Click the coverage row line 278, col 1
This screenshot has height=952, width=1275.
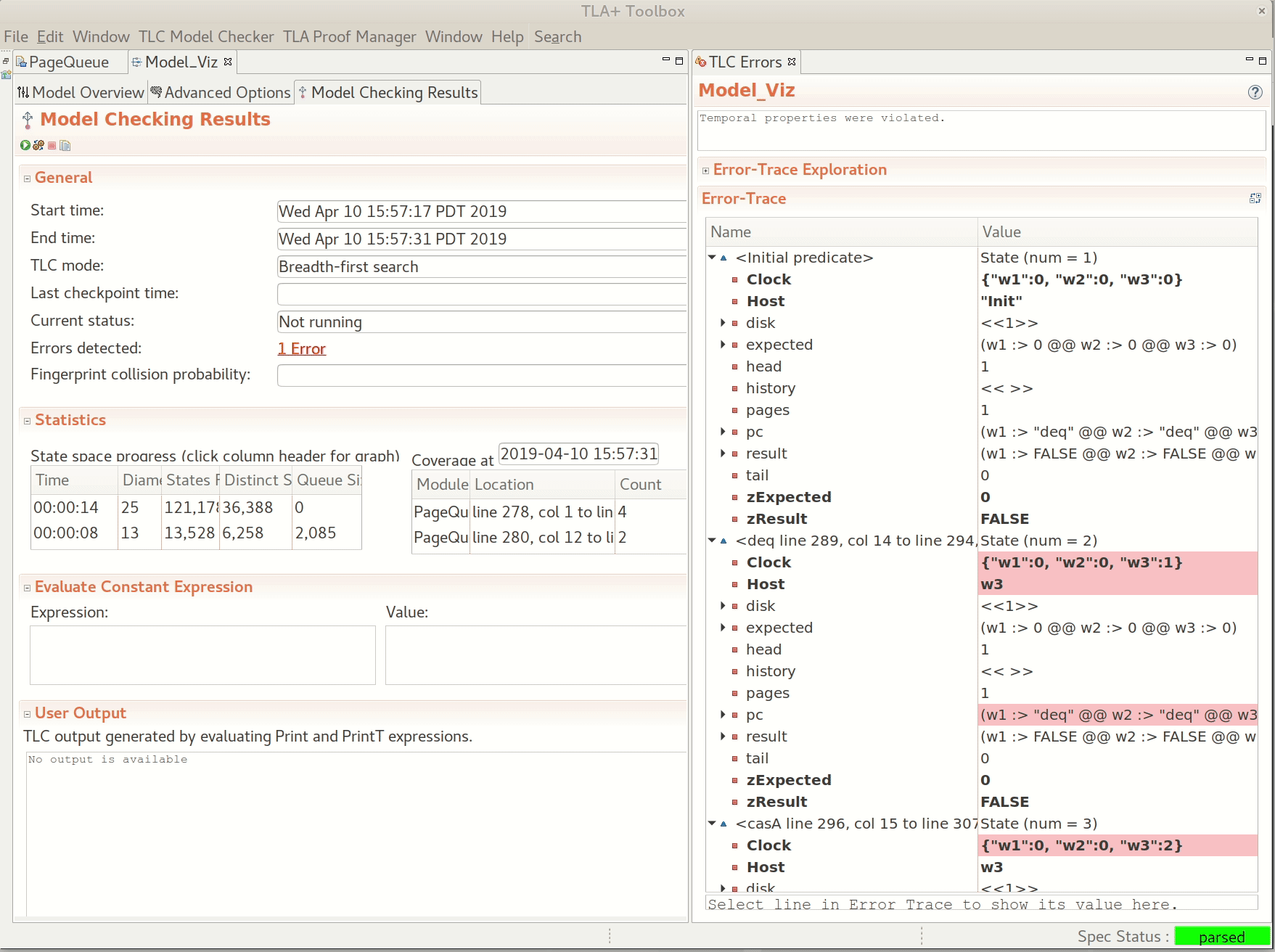[x=549, y=512]
